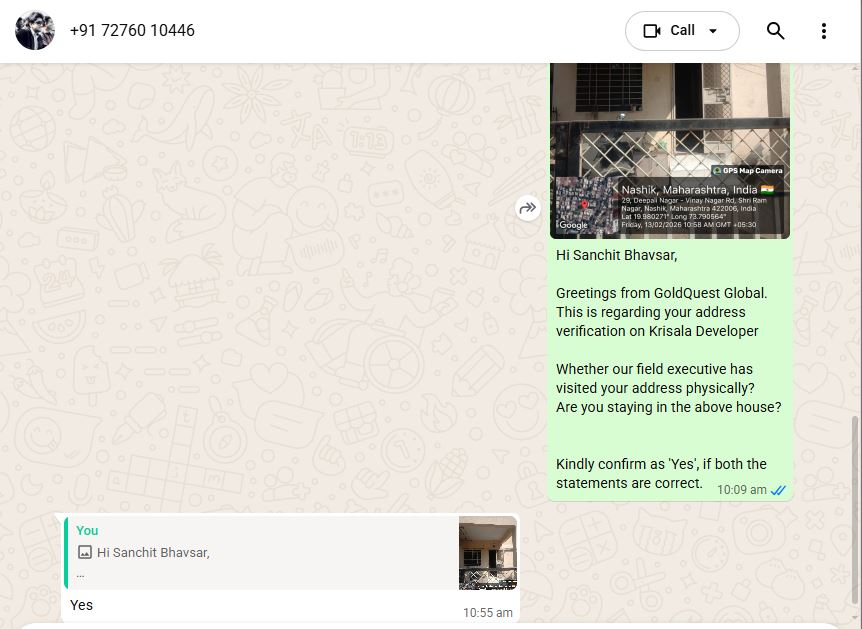This screenshot has height=629, width=862.
Task: Open the contact's profile picture
Action: [x=35, y=31]
